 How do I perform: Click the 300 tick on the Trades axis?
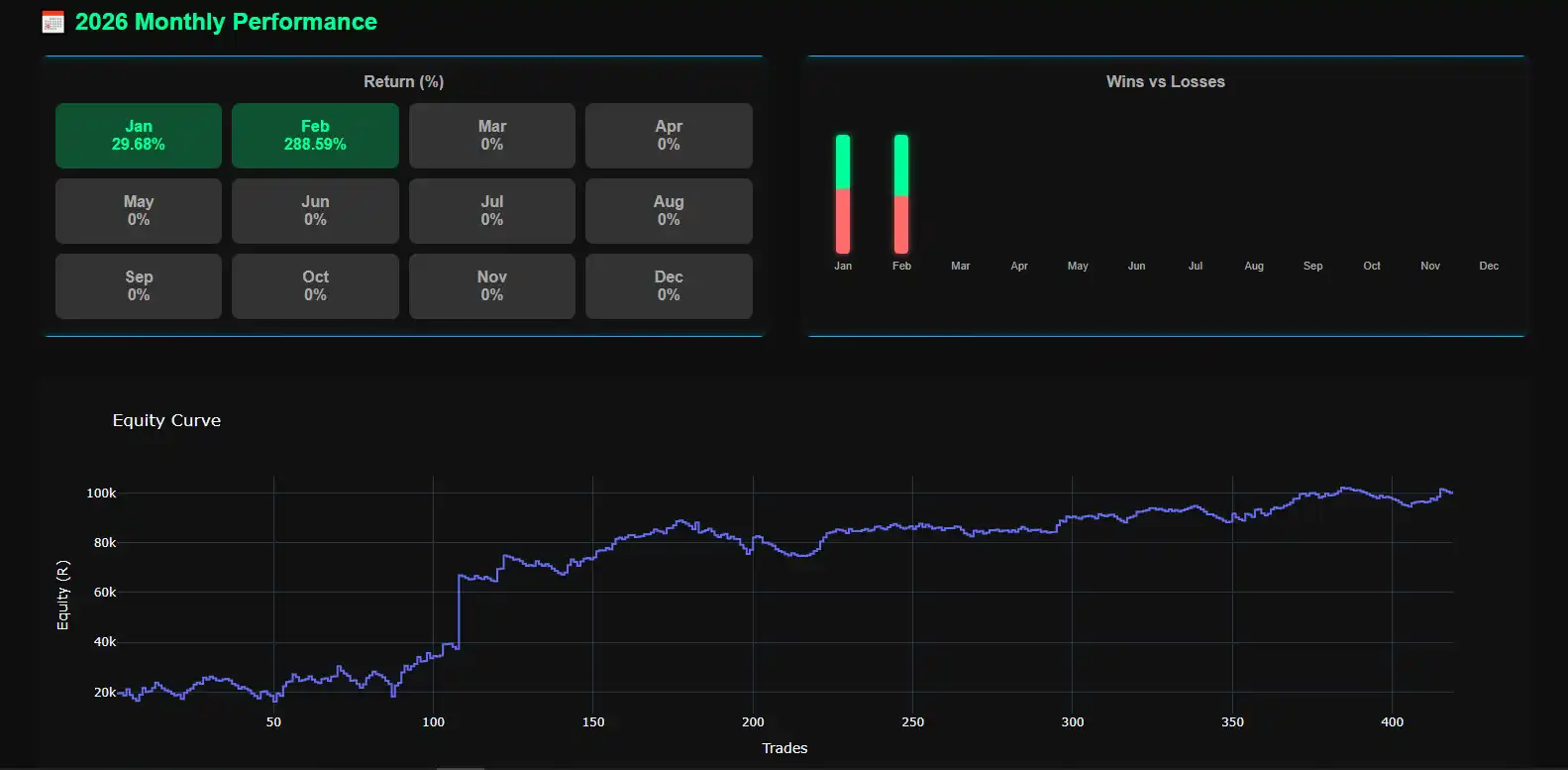(x=1073, y=721)
